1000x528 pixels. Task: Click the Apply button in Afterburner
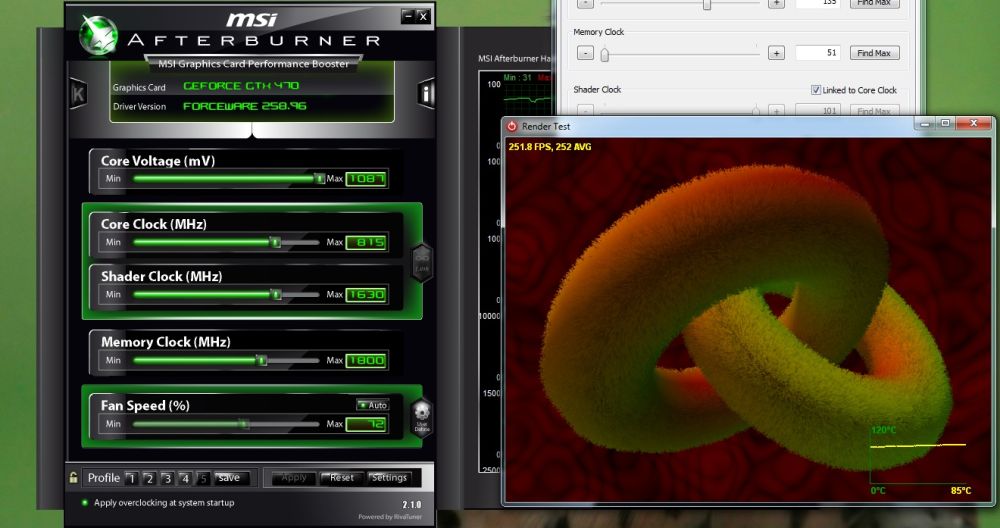point(294,478)
